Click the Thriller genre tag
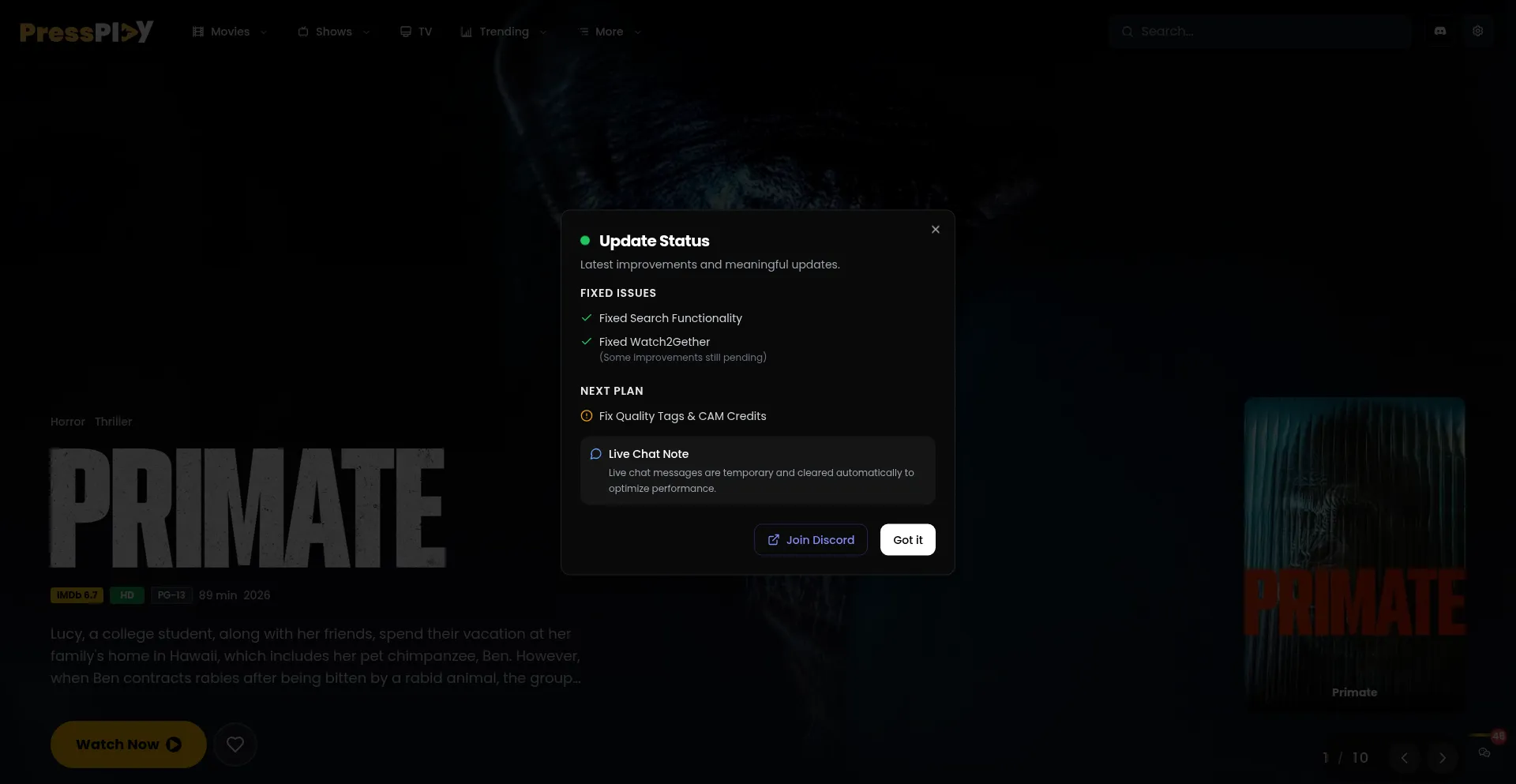The image size is (1516, 784). (x=114, y=422)
